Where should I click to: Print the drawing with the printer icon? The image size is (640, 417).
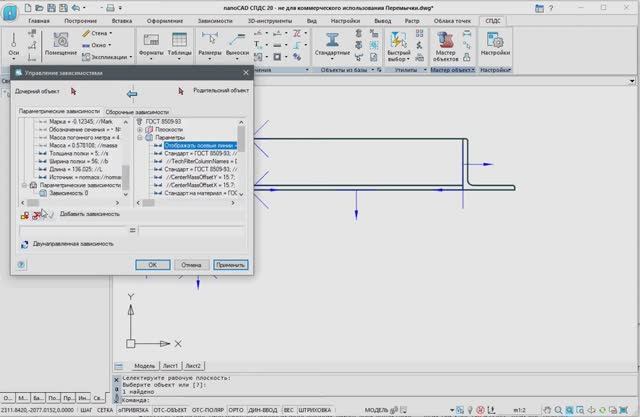[110, 8]
